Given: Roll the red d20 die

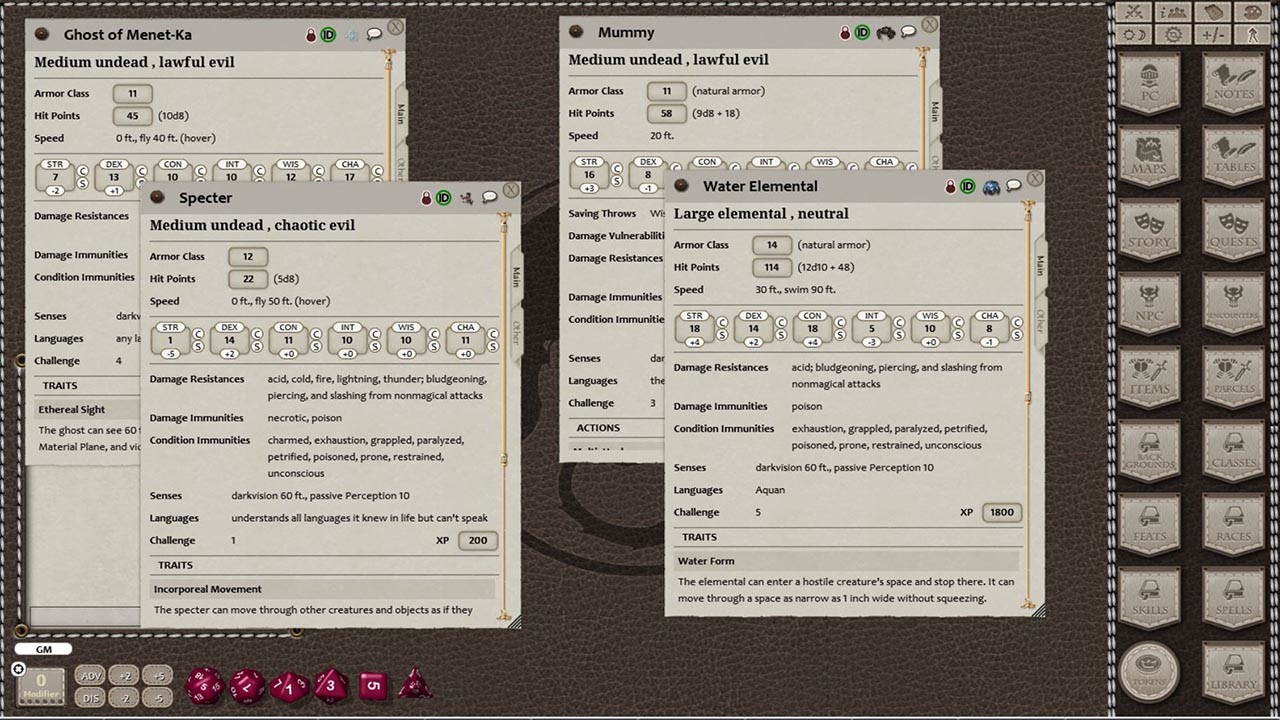Looking at the screenshot, I should click(x=205, y=686).
